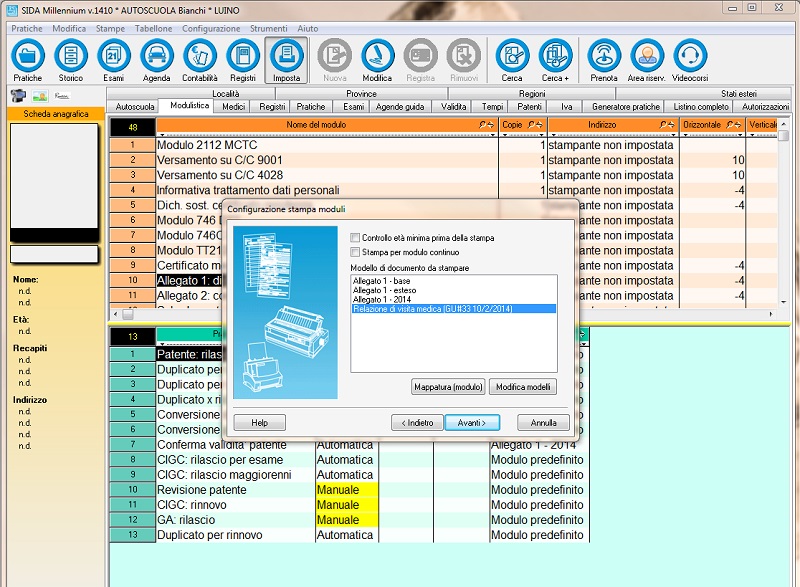Screen dimensions: 800x587
Task: Switch to the Medici tab
Action: [x=234, y=106]
